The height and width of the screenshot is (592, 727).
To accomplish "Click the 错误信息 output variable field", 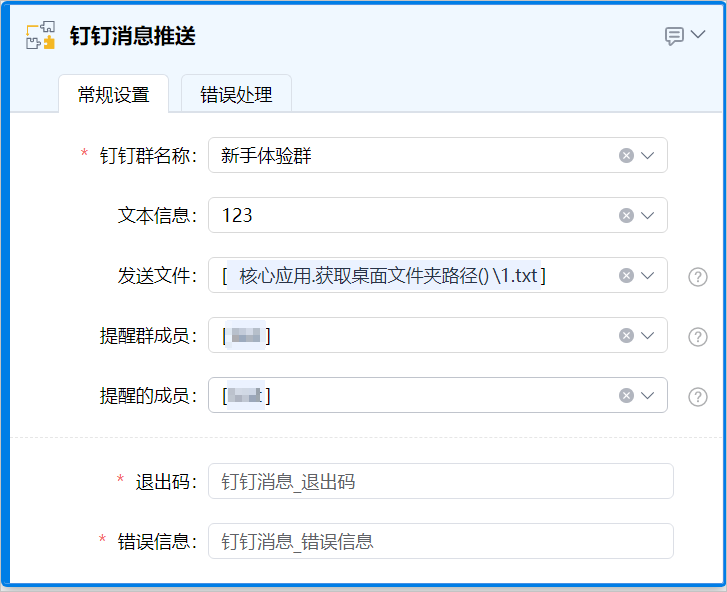I will click(x=441, y=541).
